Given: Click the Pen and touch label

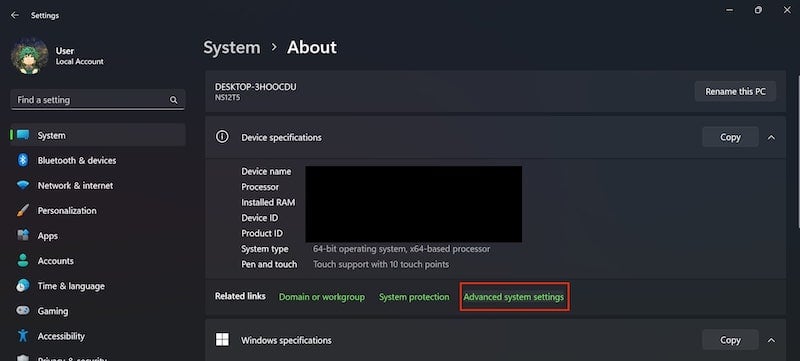Looking at the screenshot, I should [x=269, y=264].
